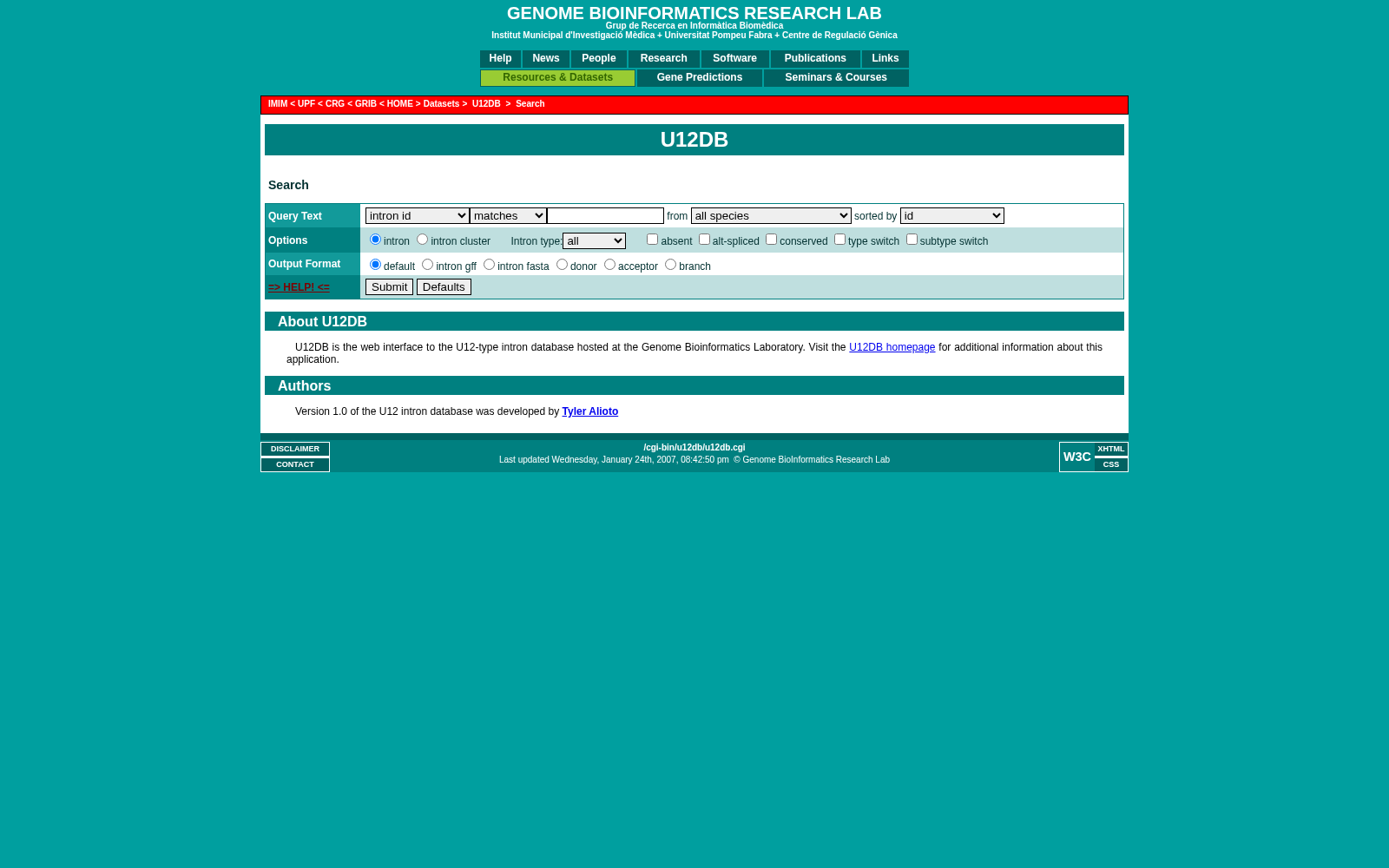Viewport: 1389px width, 868px height.
Task: Go to the News menu
Action: [x=546, y=59]
